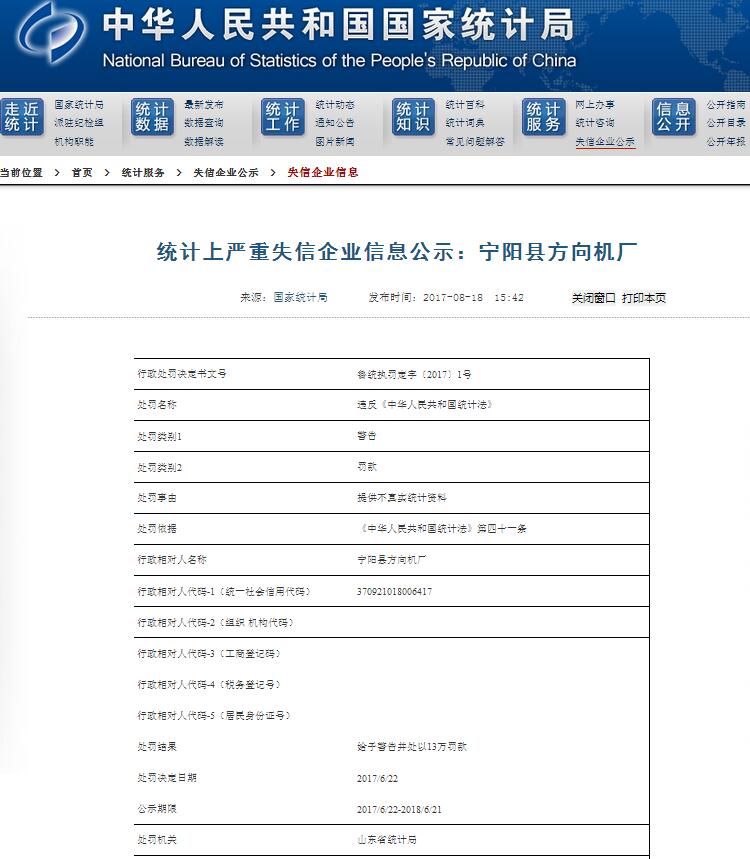Viewport: 750px width, 859px height.
Task: Go to 失信企业公示 in the breadcrumb
Action: (x=226, y=173)
